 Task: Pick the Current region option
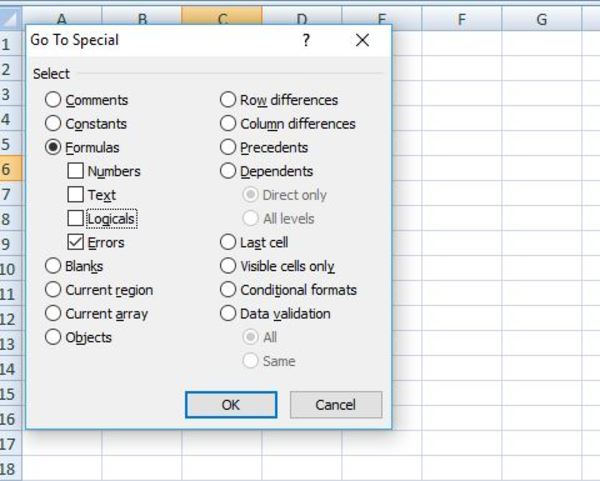(53, 290)
